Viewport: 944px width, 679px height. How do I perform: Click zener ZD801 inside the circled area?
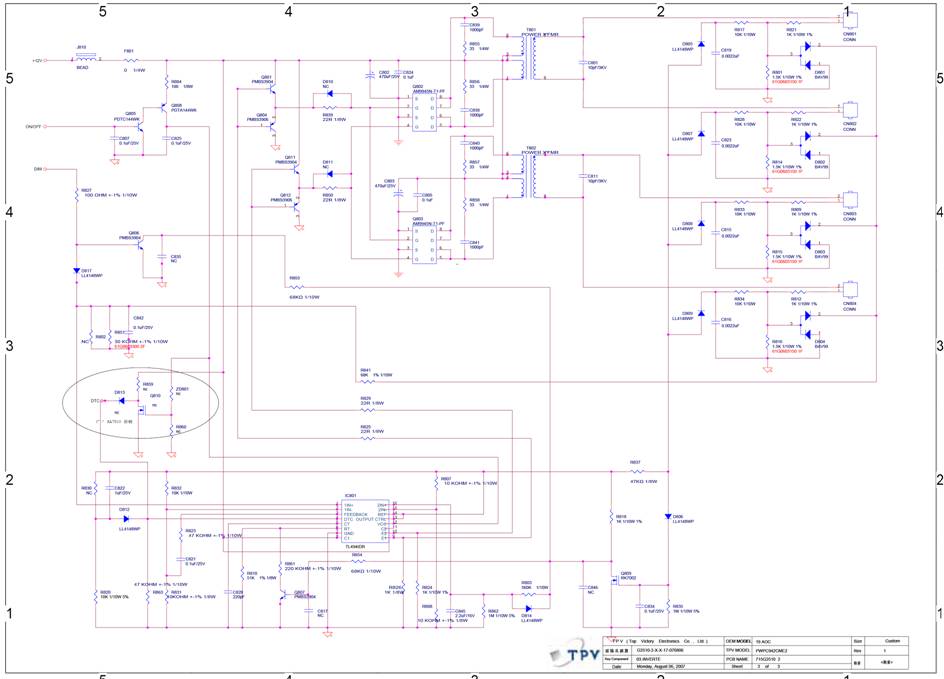click(172, 394)
